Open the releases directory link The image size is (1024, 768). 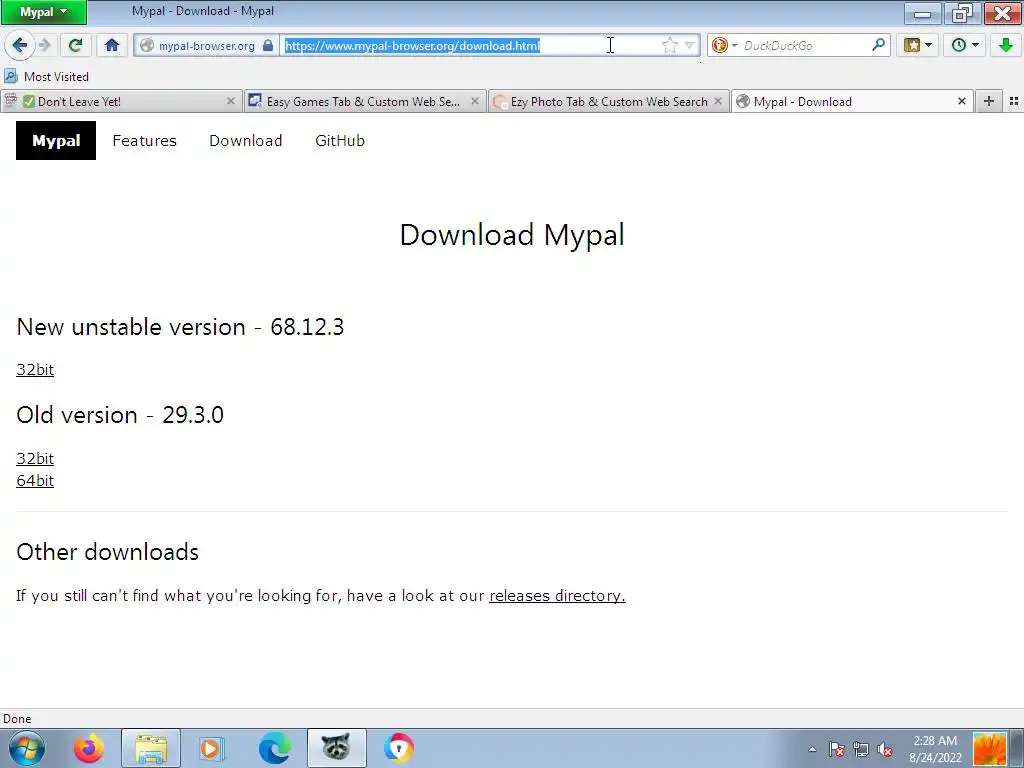(557, 596)
